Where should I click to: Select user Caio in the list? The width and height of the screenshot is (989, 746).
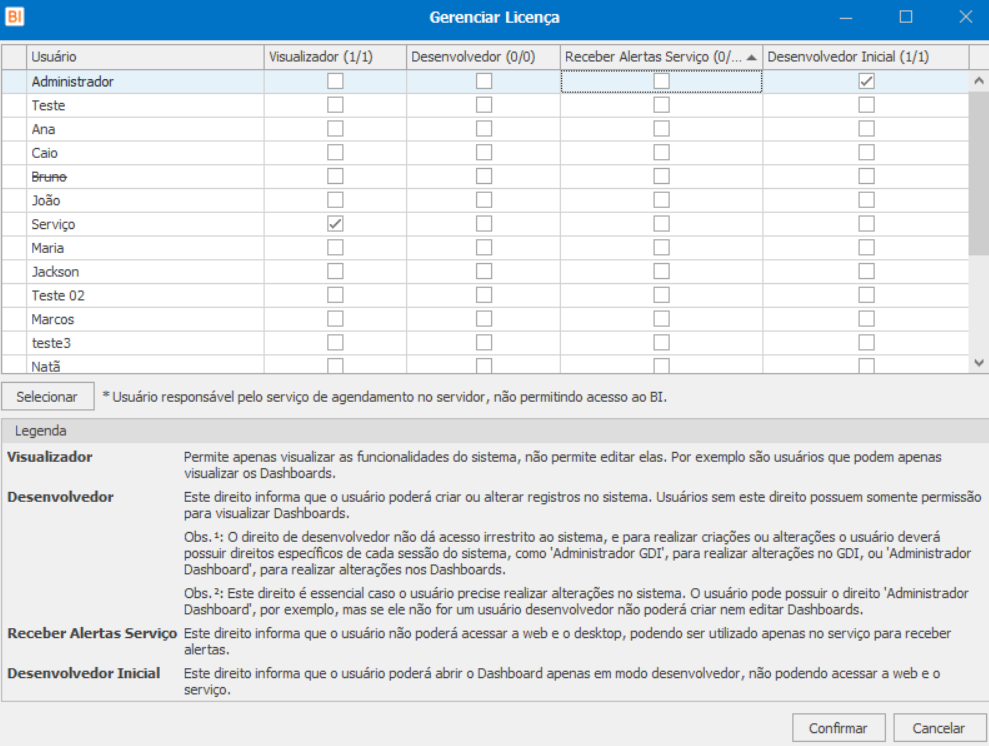(45, 153)
